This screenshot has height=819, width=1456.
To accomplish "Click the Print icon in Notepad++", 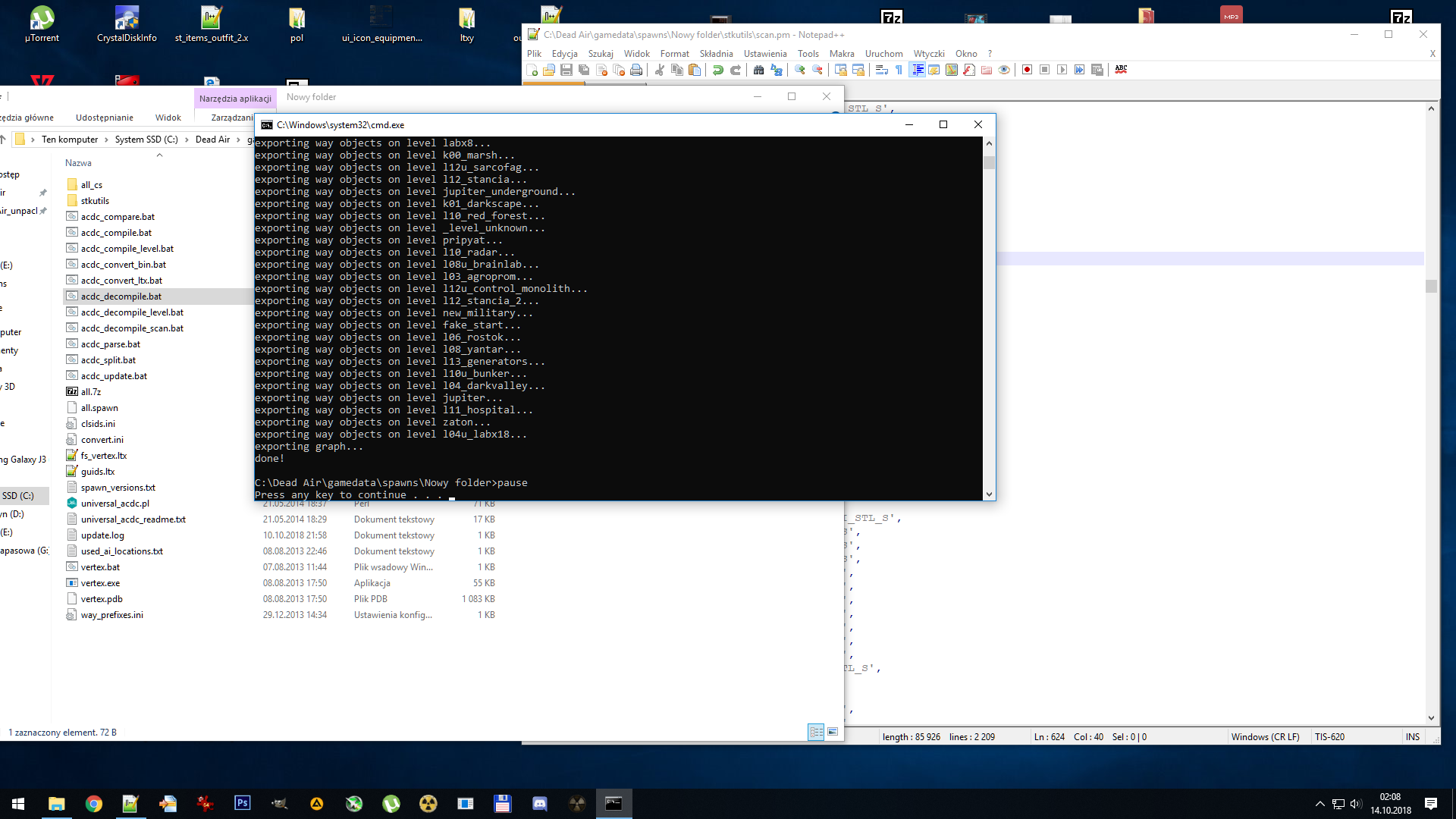I will 636,70.
